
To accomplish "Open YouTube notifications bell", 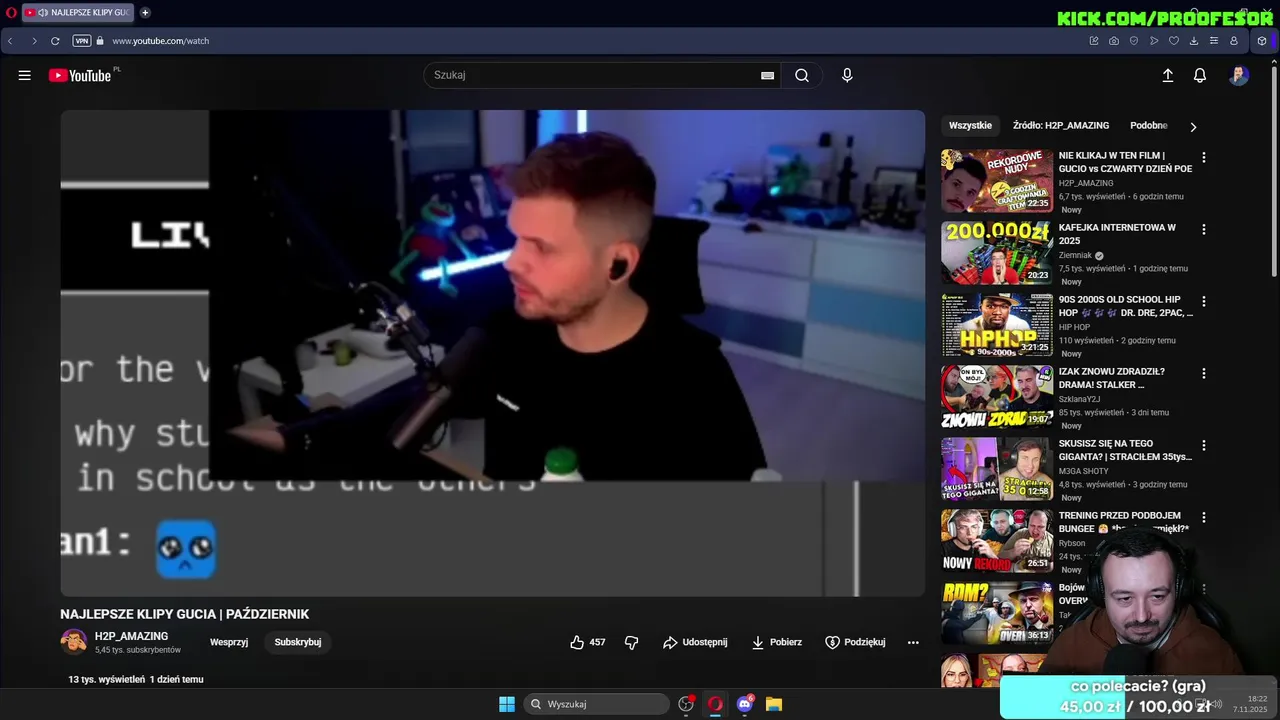I will coord(1200,75).
